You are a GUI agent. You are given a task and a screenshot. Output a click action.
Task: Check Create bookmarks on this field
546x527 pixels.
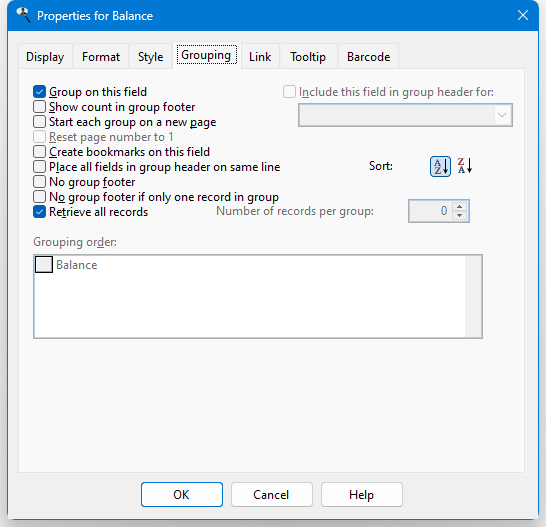pyautogui.click(x=39, y=152)
